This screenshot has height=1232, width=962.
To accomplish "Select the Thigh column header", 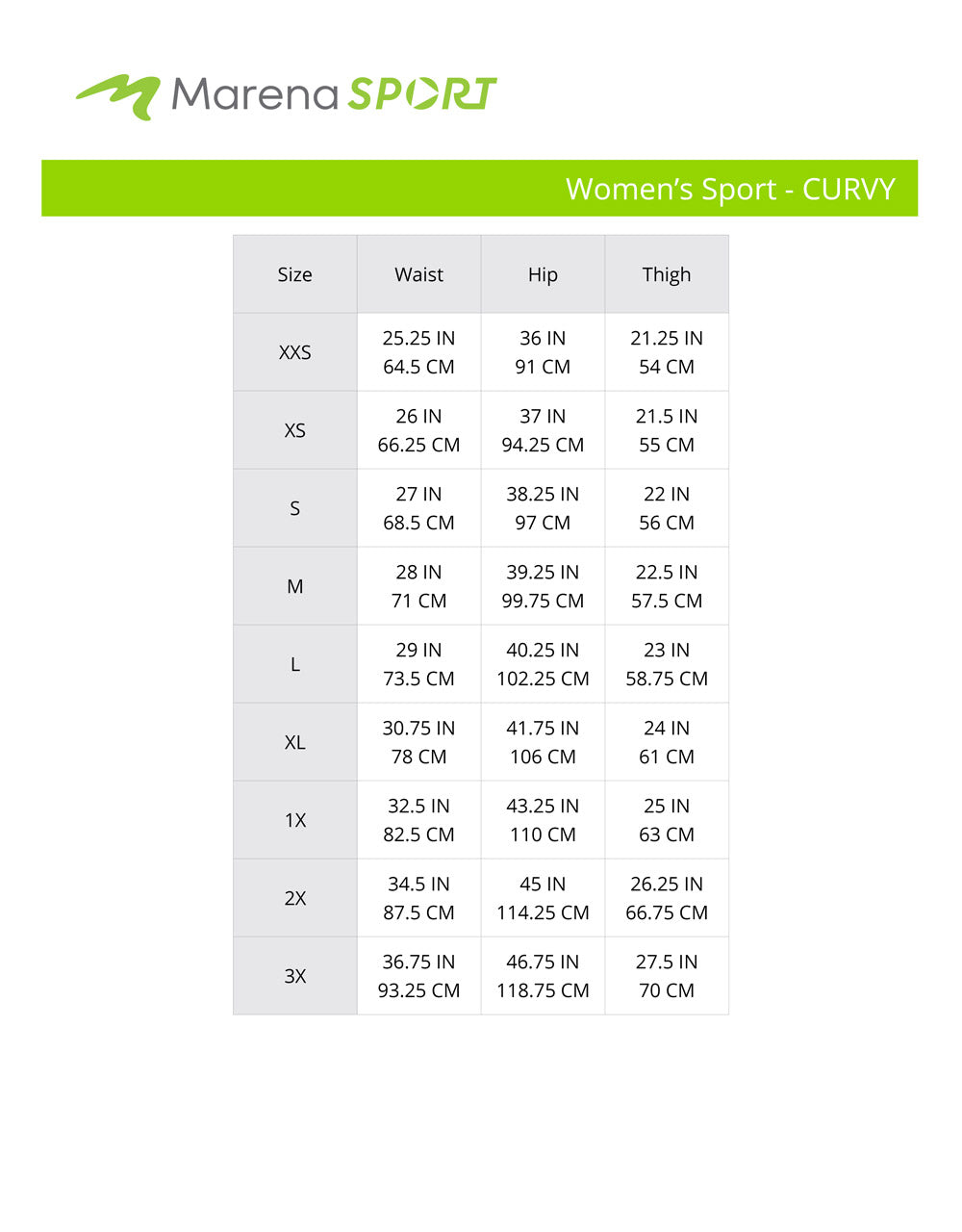I will (x=667, y=274).
